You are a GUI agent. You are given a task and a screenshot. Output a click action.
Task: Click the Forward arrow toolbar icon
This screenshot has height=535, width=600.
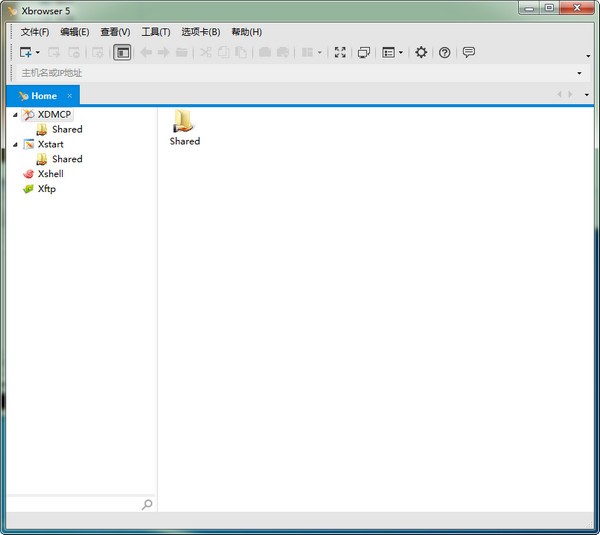(163, 52)
